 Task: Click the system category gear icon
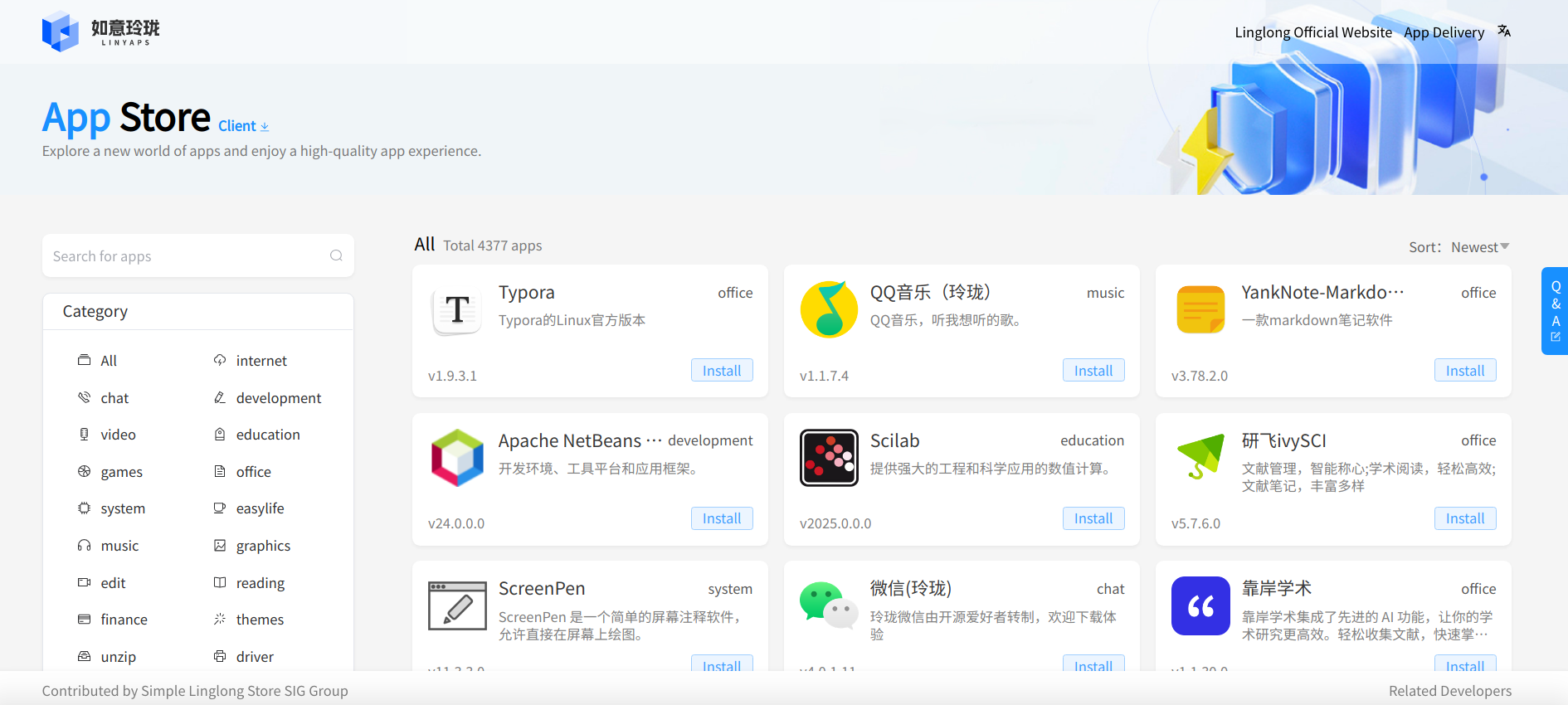[84, 508]
